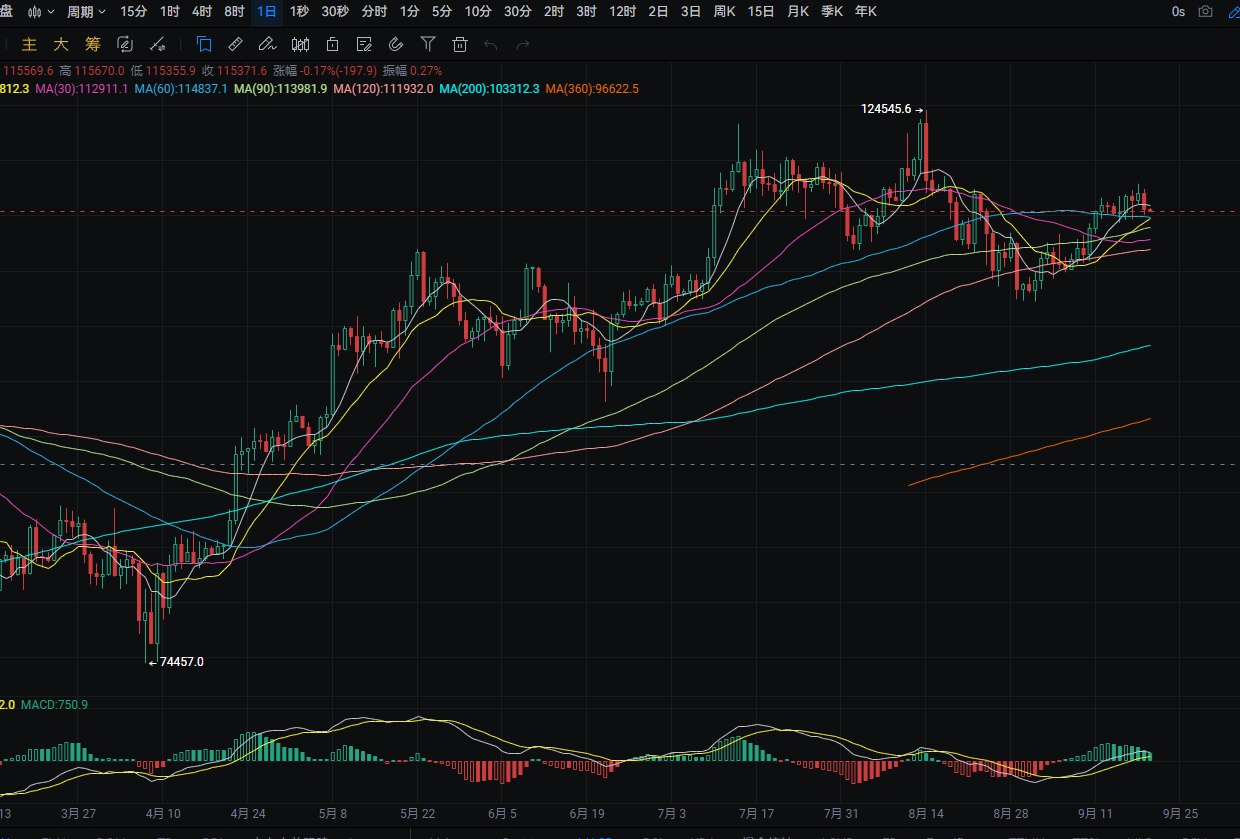
Task: Take a chart screenshot with camera icon
Action: (1206, 12)
